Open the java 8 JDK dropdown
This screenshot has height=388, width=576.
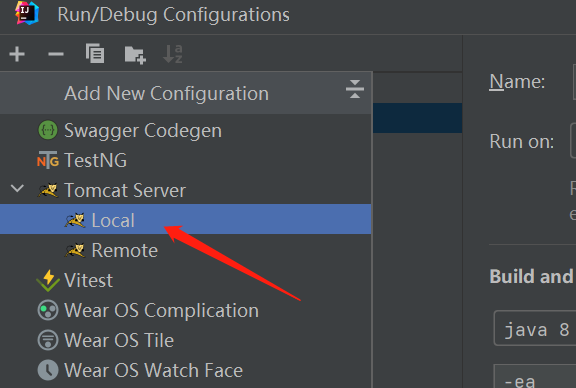(535, 328)
